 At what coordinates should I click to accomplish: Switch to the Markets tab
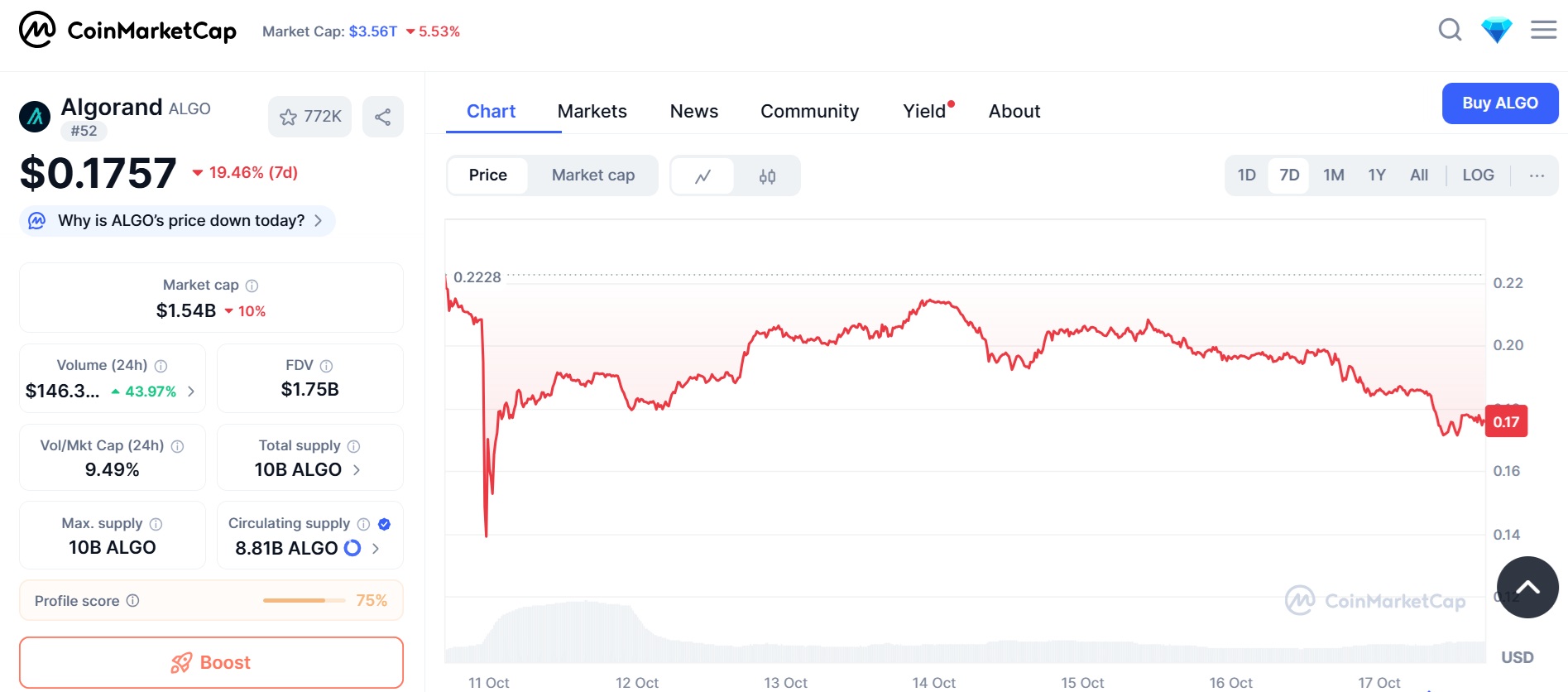click(592, 111)
